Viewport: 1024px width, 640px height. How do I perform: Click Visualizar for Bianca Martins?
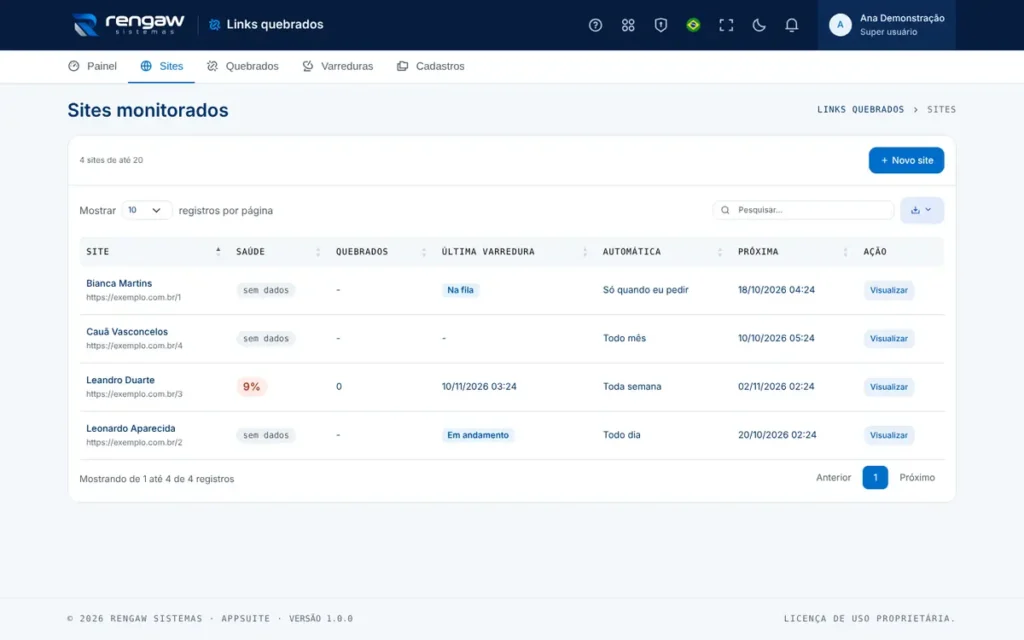888,290
